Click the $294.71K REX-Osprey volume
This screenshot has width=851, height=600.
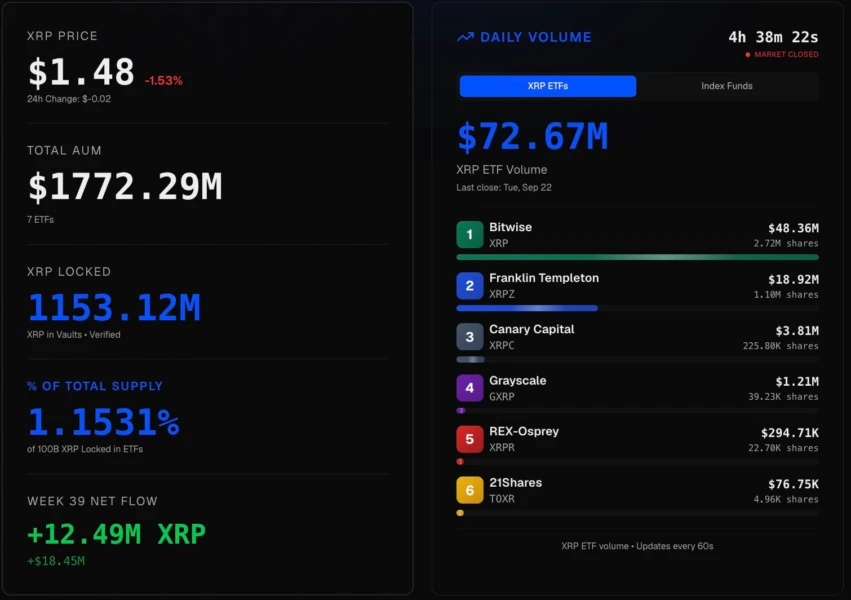coord(790,433)
